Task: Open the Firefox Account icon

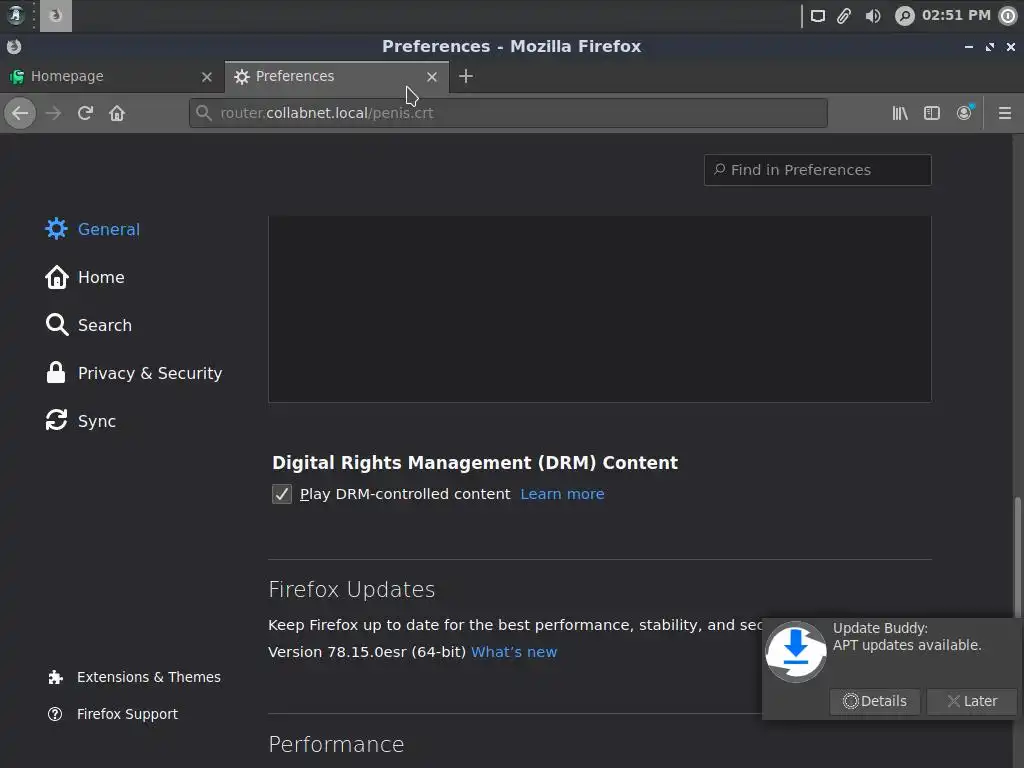Action: point(964,113)
